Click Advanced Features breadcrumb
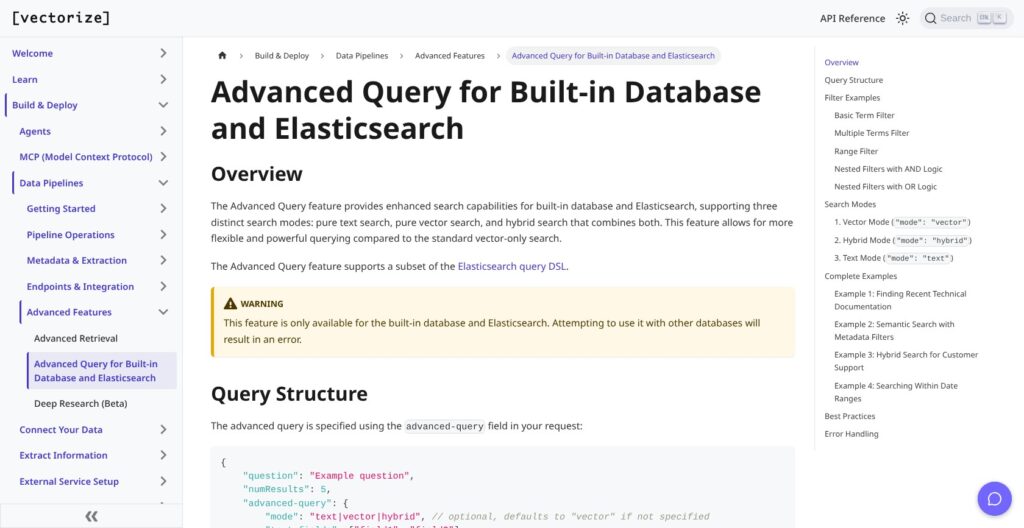Viewport: 1024px width, 528px height. (450, 56)
